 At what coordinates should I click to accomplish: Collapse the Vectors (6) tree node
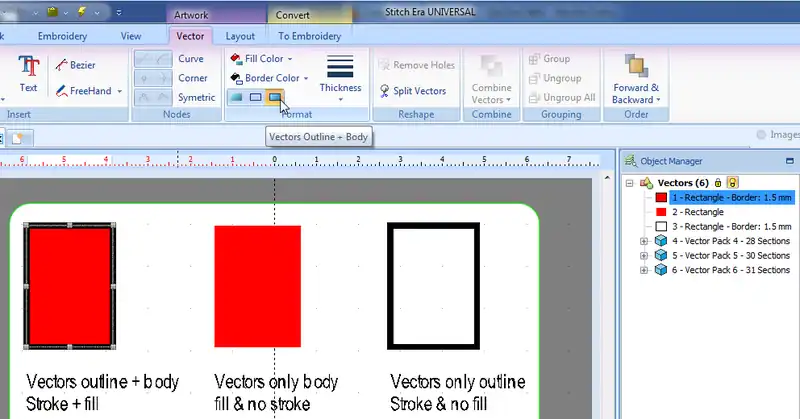pyautogui.click(x=628, y=183)
